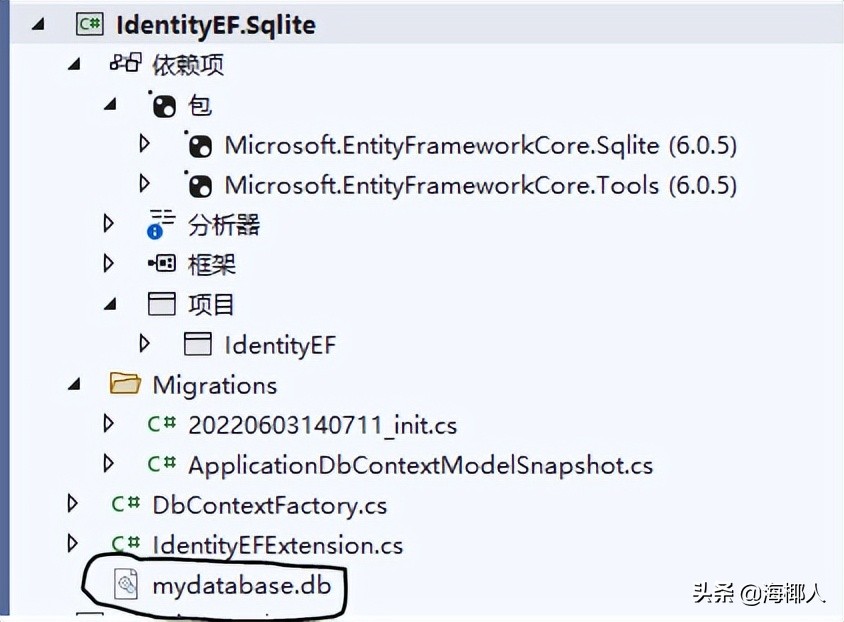Collapse the 项目 projects node
The height and width of the screenshot is (622, 844).
pyautogui.click(x=110, y=304)
